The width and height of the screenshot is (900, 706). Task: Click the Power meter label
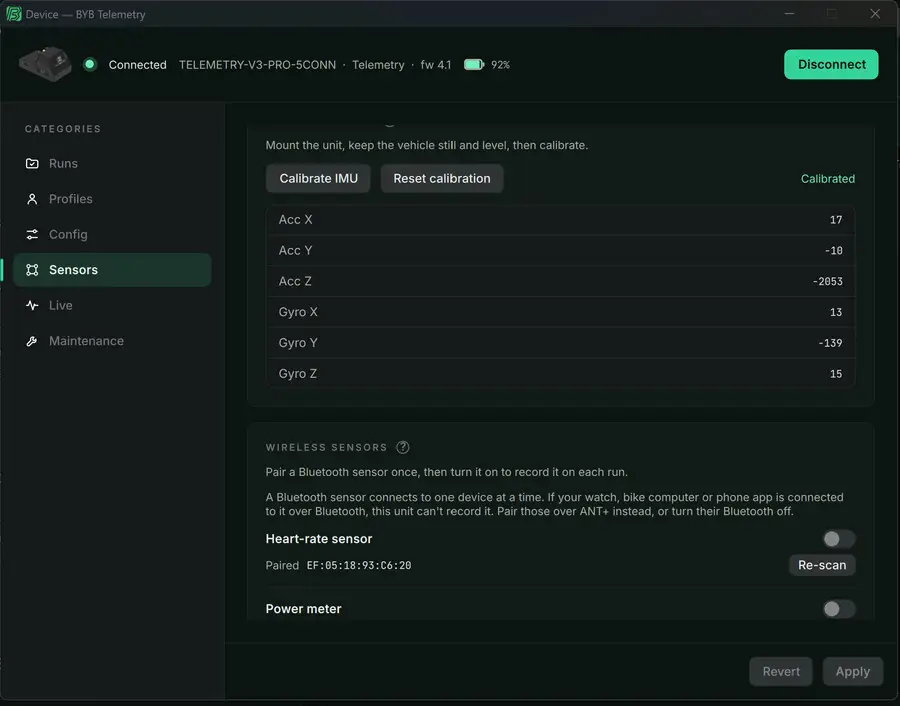pyautogui.click(x=303, y=609)
